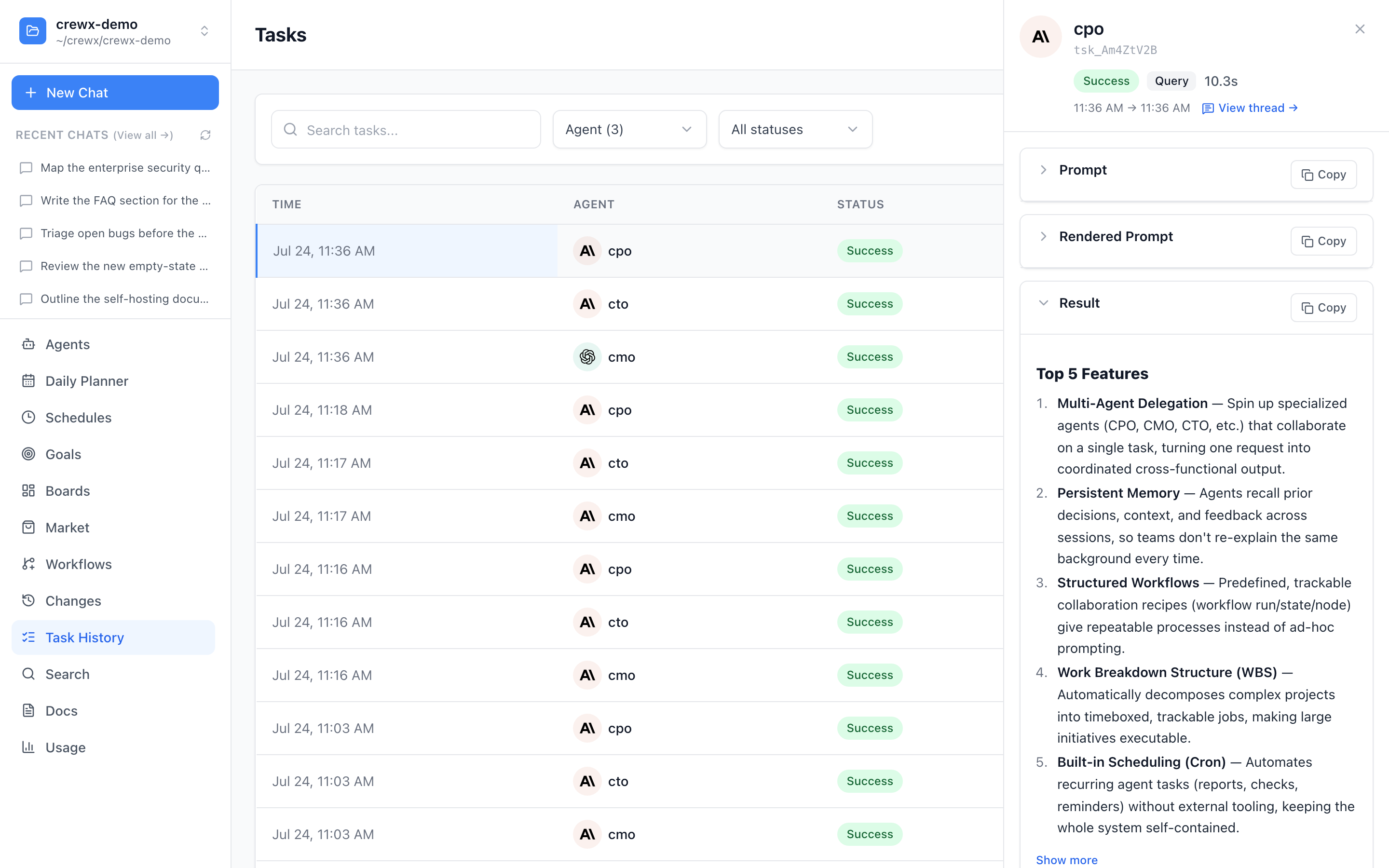Open the All statuses dropdown

(x=795, y=130)
